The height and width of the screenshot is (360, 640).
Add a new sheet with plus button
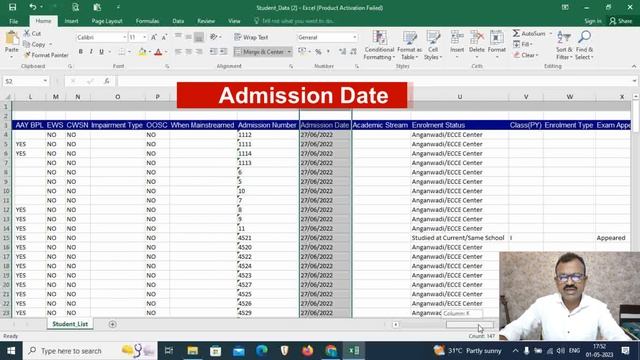tap(112, 324)
